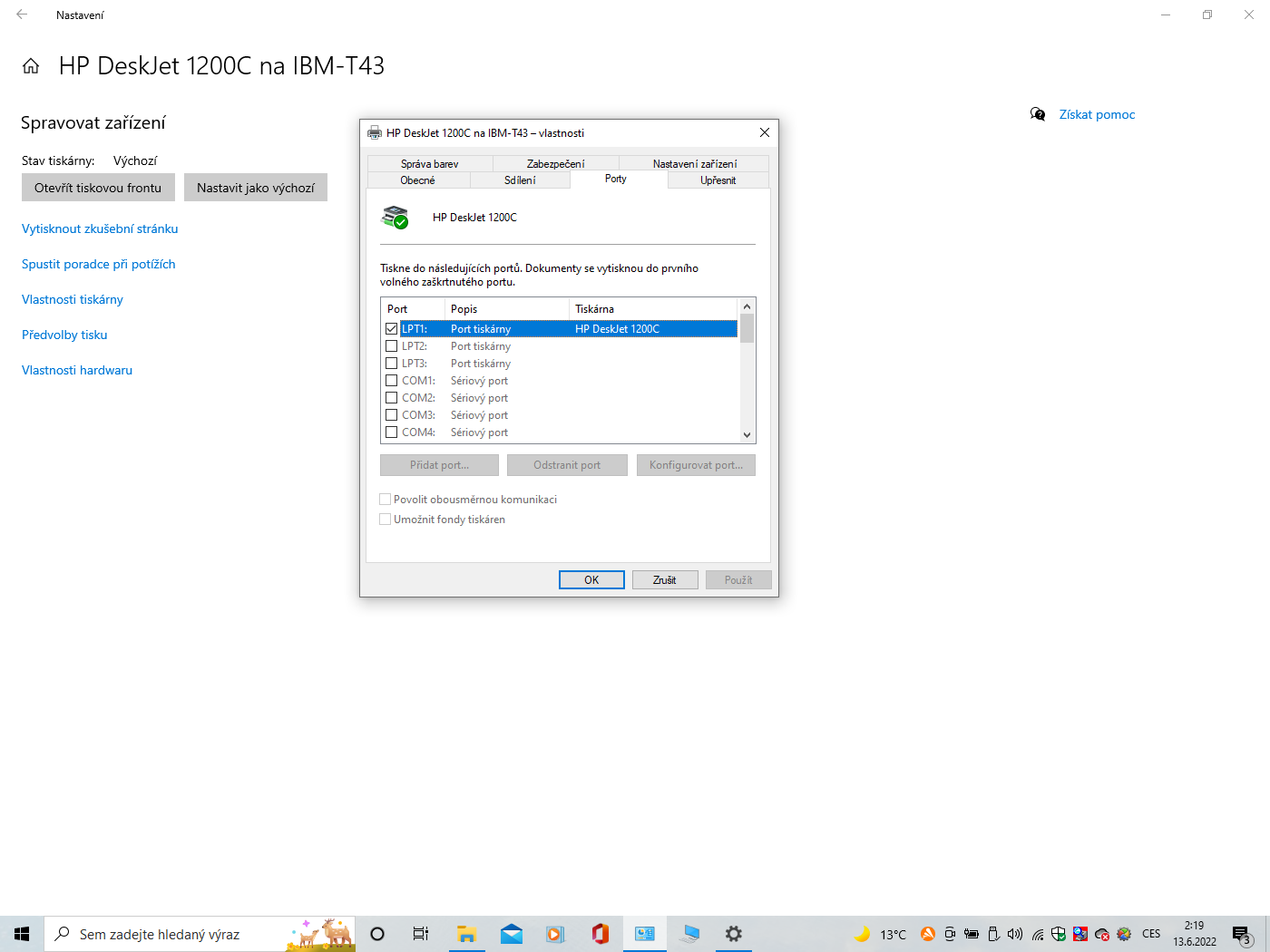This screenshot has width=1270, height=952.
Task: Open the Avast tray icon
Action: 927,934
